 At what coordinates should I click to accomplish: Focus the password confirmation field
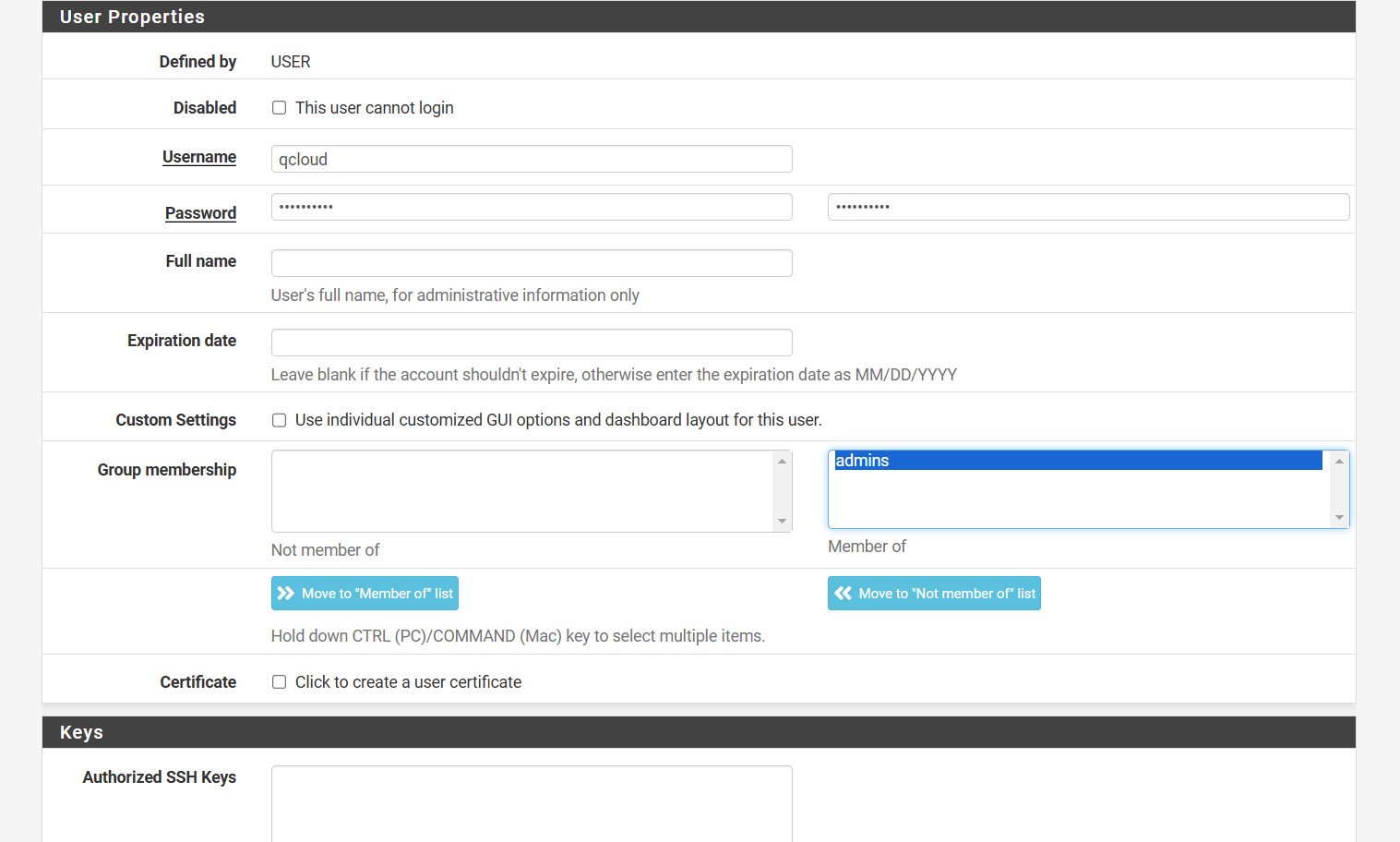click(1088, 207)
